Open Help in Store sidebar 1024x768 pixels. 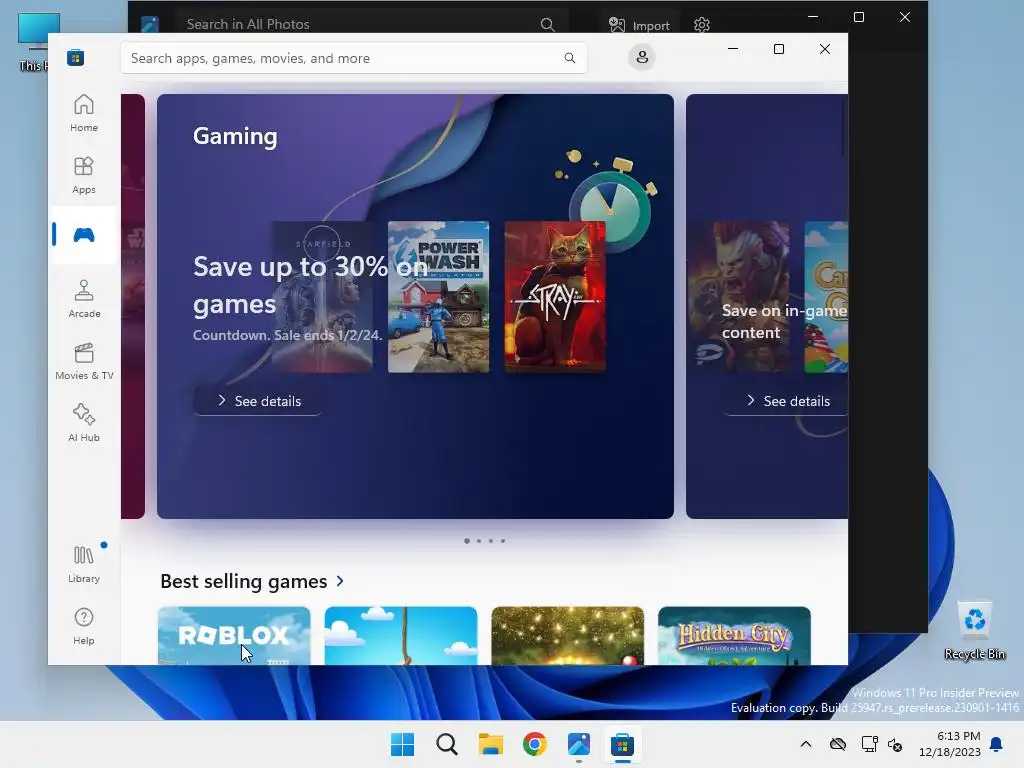coord(84,626)
